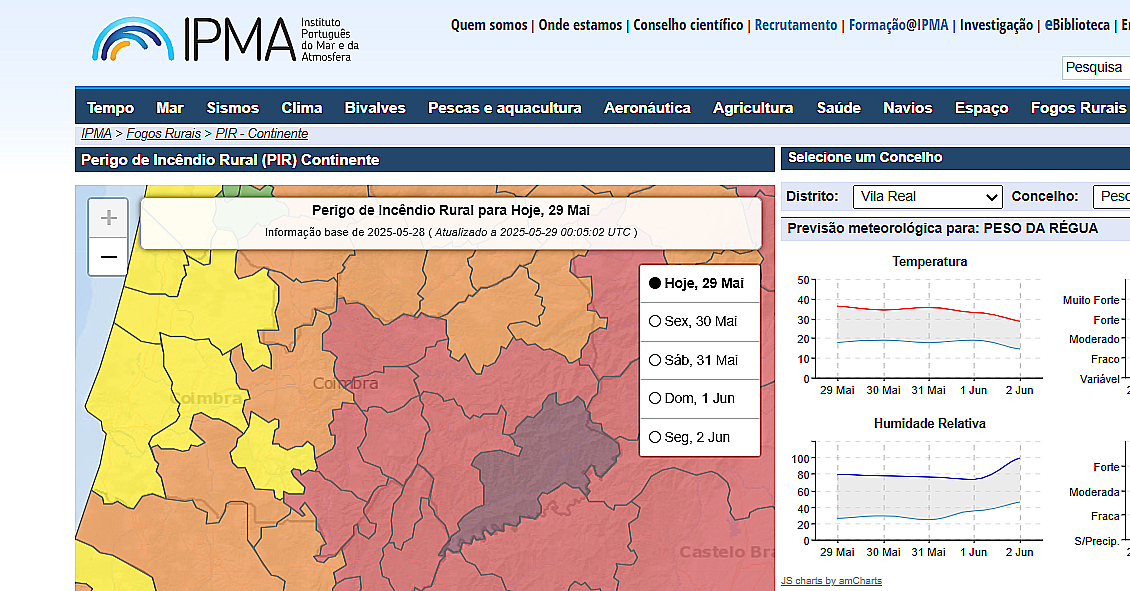This screenshot has height=591, width=1130.
Task: Click the IPMA logo
Action: pyautogui.click(x=225, y=40)
